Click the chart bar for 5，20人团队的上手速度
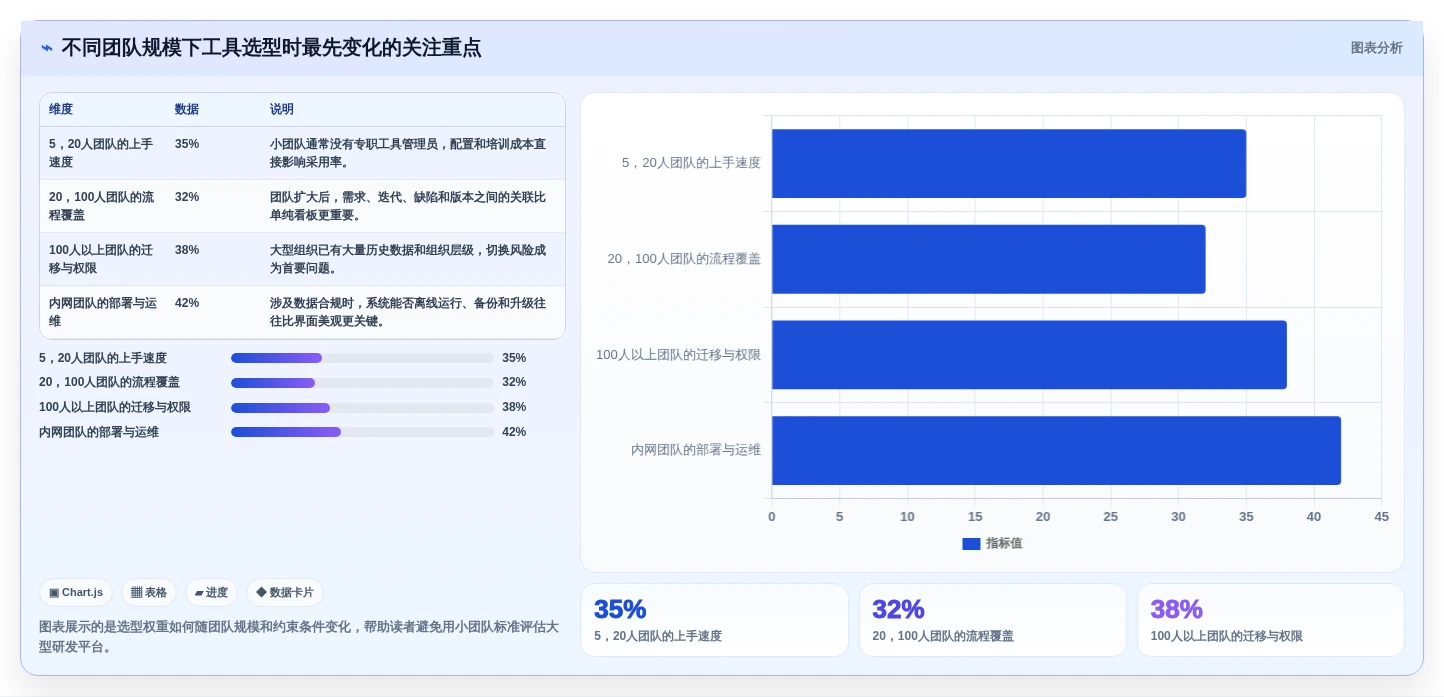Screen dimensions: 1444x697 [1009, 163]
